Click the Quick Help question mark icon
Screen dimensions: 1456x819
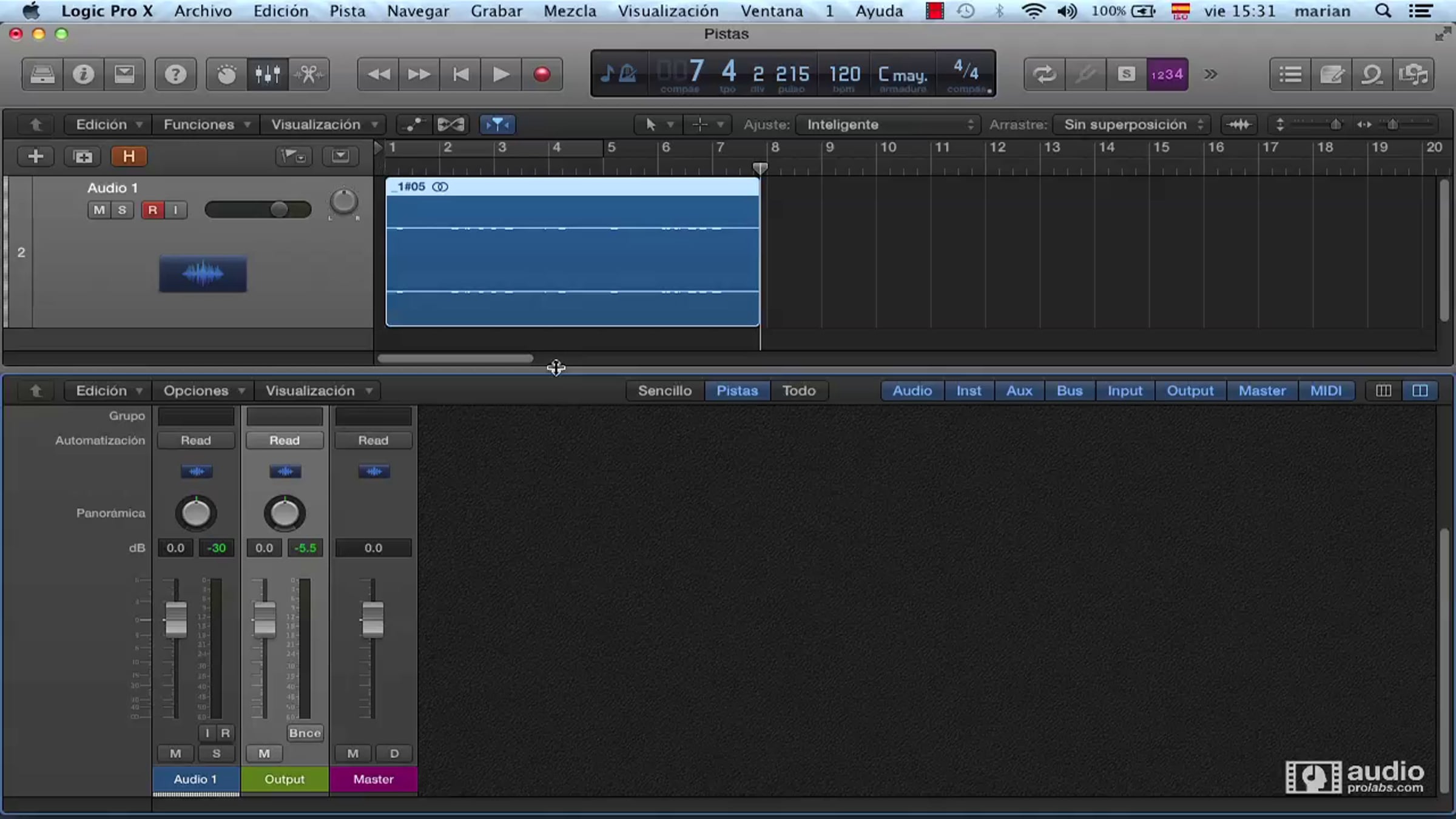(x=175, y=74)
